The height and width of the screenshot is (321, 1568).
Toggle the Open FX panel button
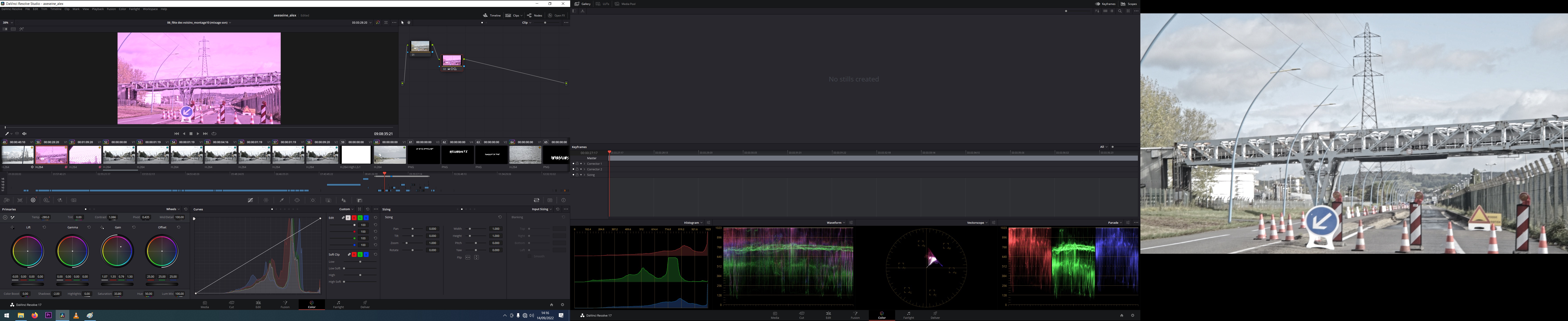click(556, 15)
